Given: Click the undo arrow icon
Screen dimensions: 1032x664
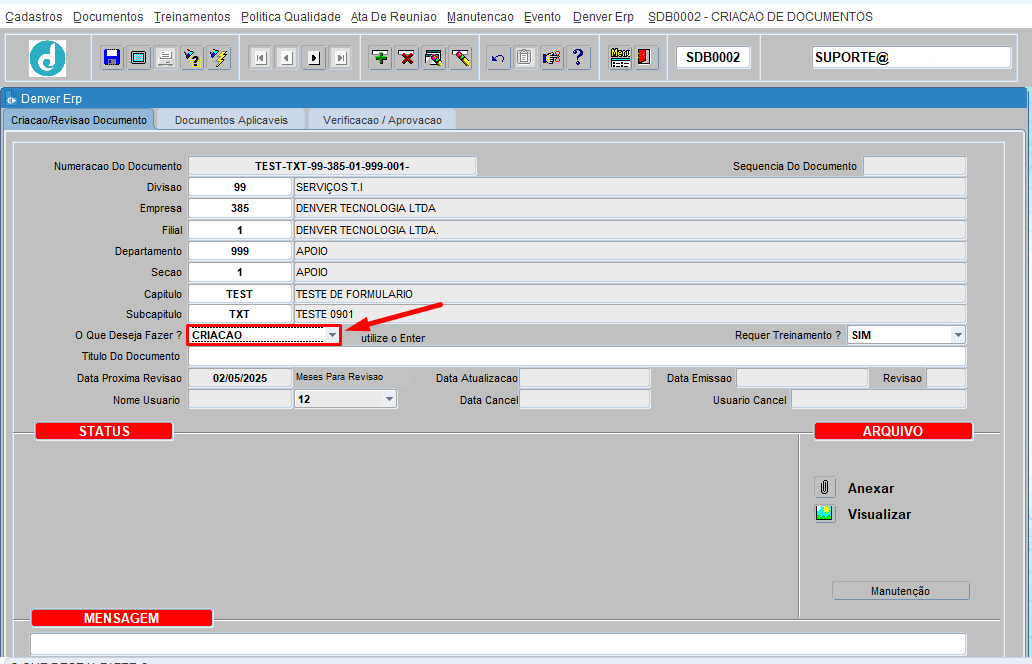Looking at the screenshot, I should point(498,57).
